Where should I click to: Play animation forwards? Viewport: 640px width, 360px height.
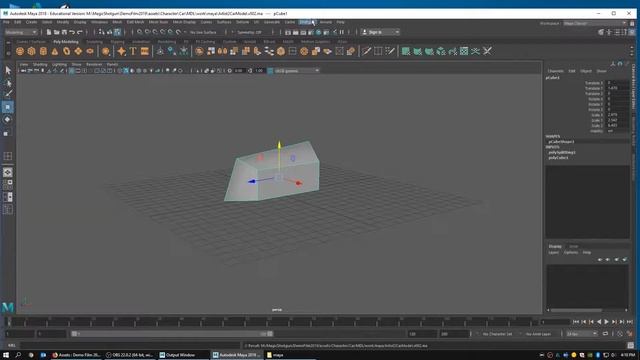click(x=607, y=322)
